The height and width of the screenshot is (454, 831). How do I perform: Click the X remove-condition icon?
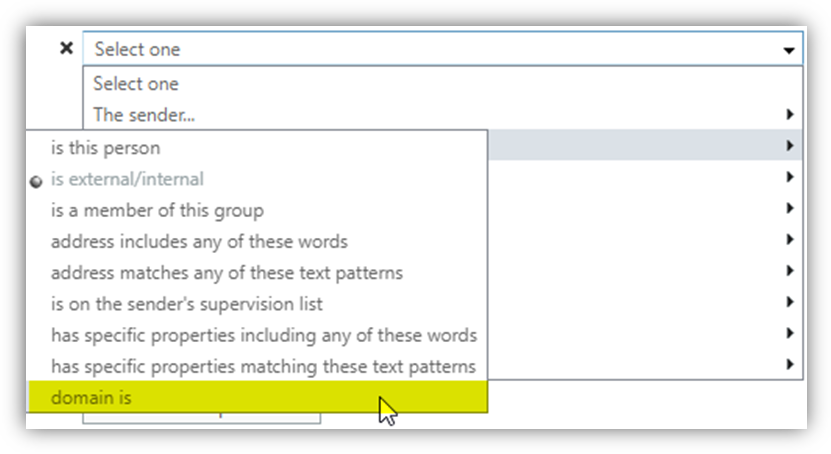[66, 48]
